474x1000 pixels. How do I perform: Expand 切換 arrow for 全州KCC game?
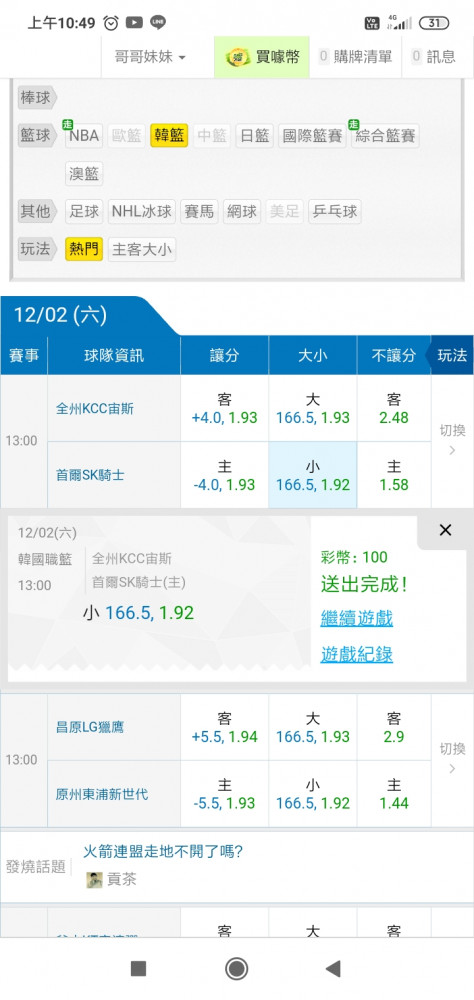[452, 441]
